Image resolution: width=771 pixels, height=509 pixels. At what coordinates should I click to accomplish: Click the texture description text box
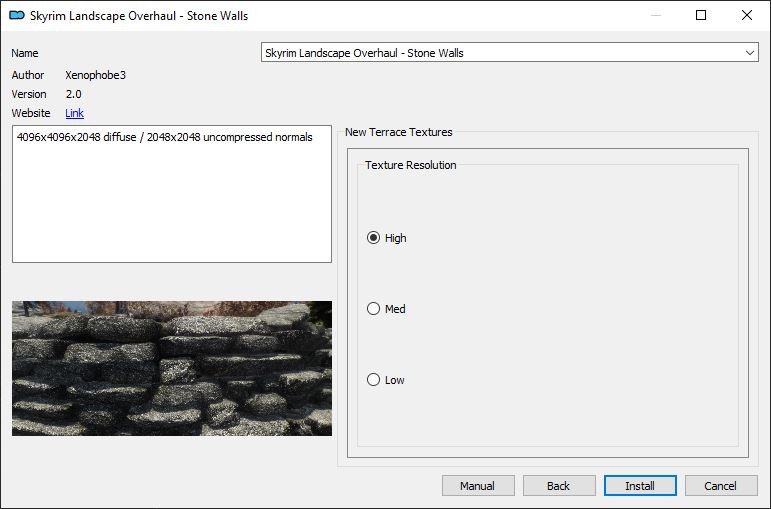point(172,194)
